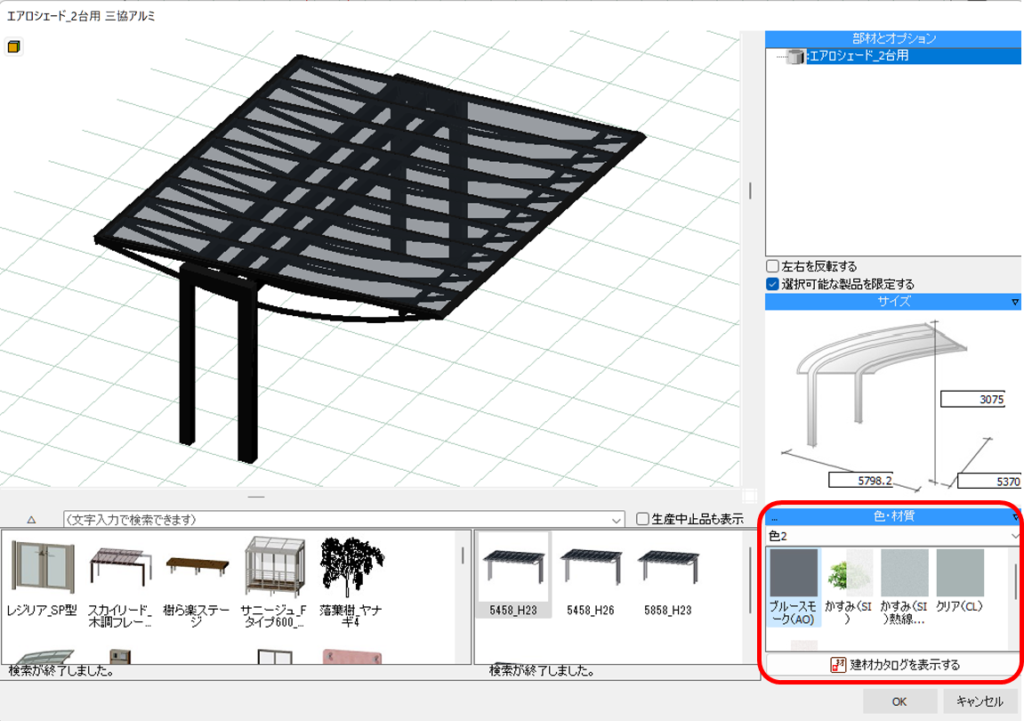
Task: Collapse the サイズ panel header arrow
Action: tap(1015, 301)
